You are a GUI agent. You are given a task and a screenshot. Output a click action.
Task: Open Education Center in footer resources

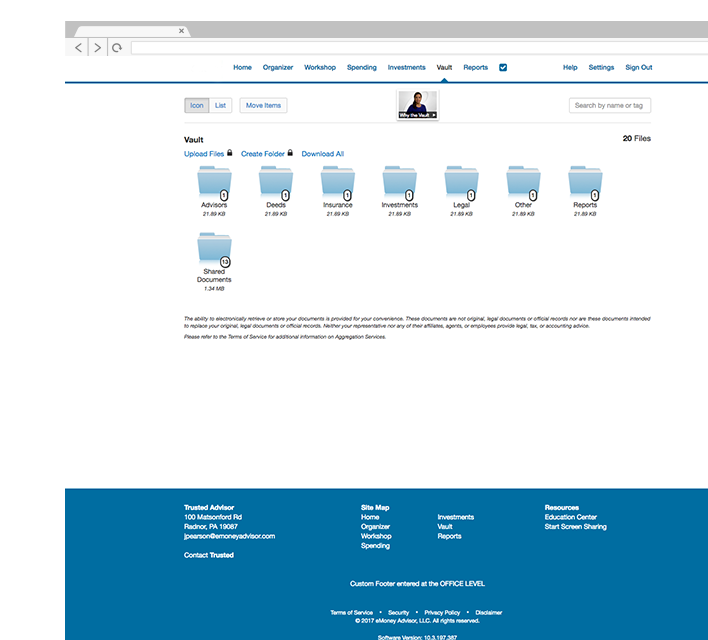click(571, 517)
